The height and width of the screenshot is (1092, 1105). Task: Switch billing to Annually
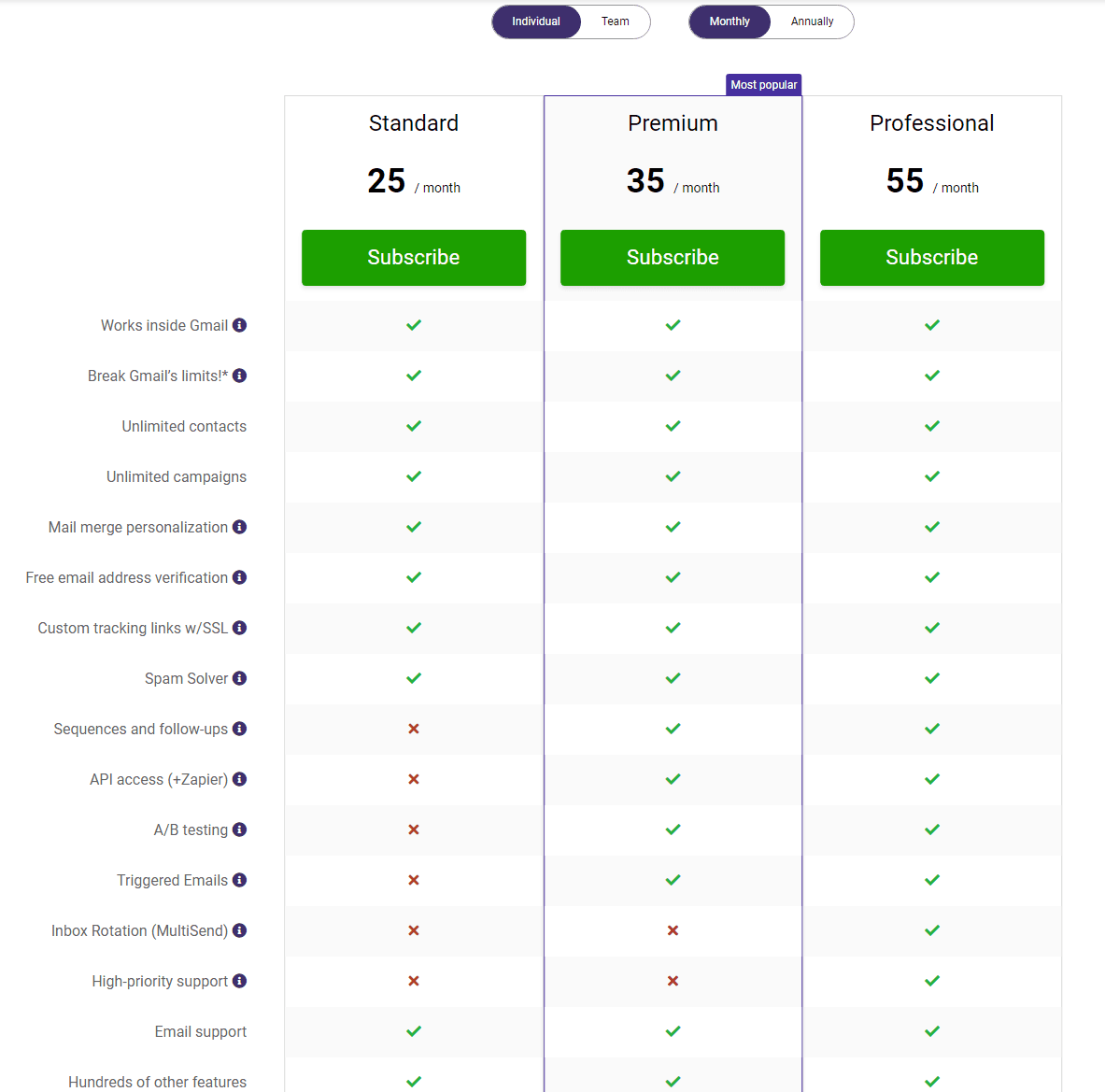click(x=812, y=21)
